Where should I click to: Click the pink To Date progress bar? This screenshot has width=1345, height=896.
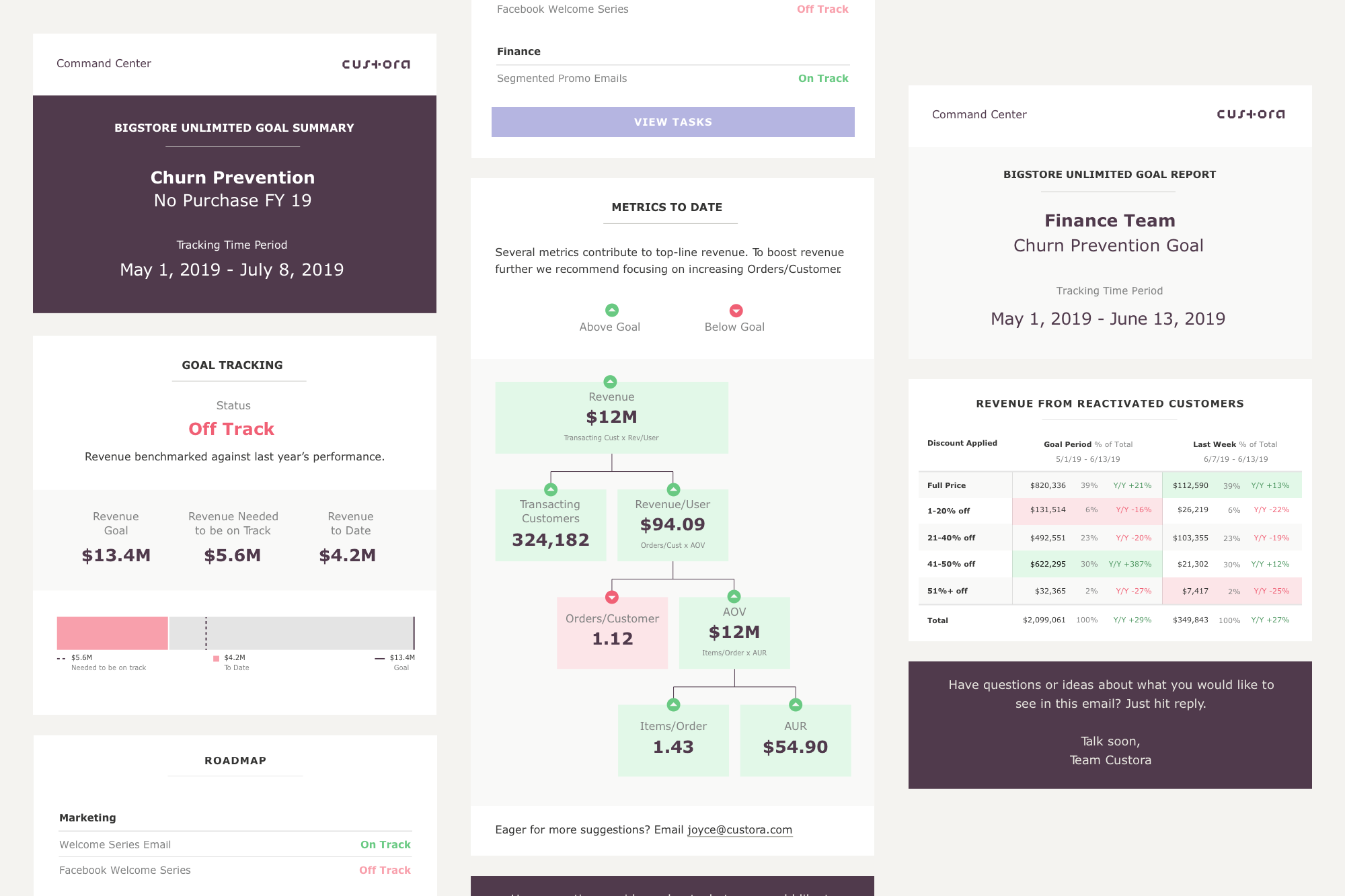[112, 633]
